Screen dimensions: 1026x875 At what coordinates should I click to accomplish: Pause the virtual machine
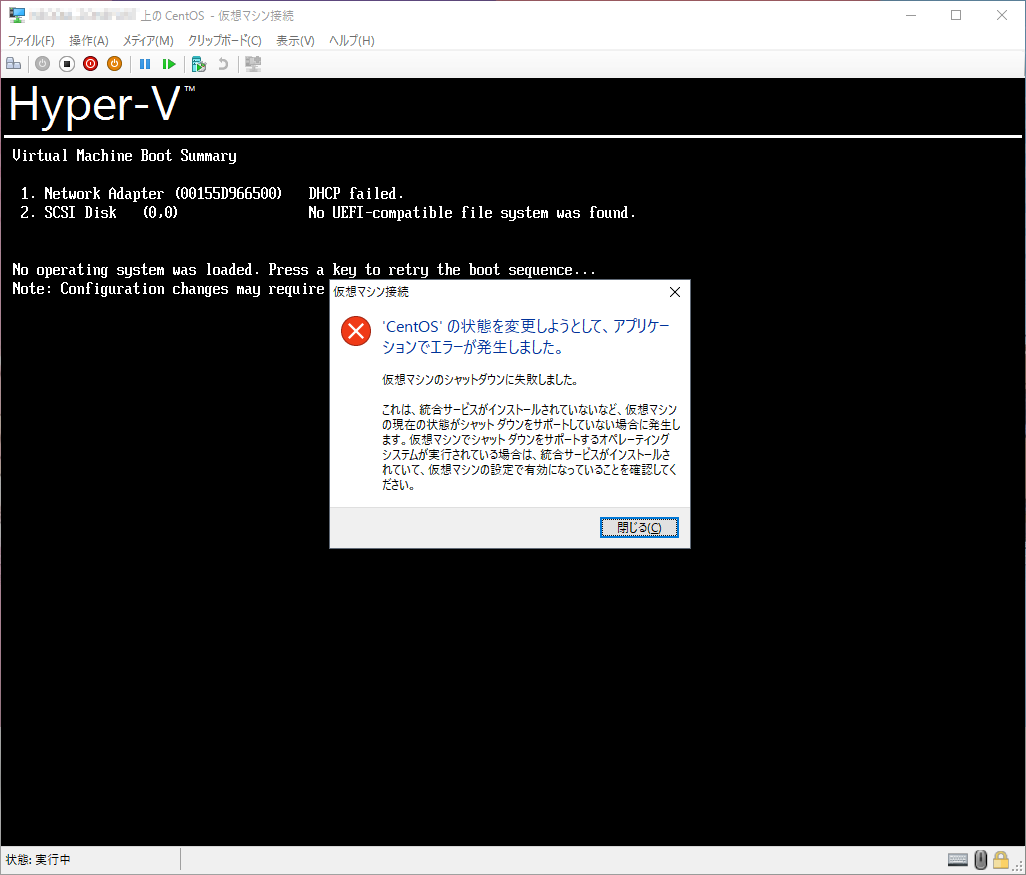[145, 64]
